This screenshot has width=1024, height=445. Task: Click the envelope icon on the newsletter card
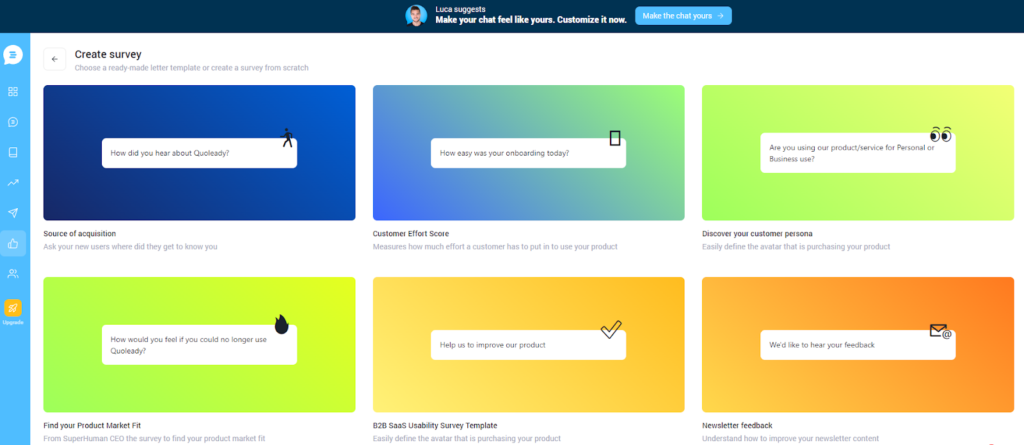(940, 331)
